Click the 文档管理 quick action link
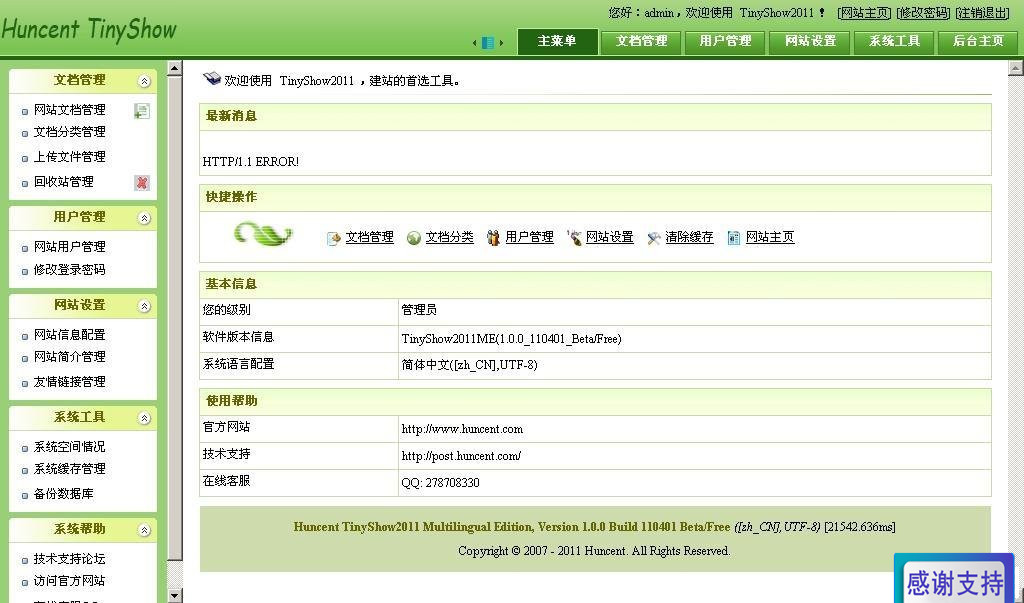The image size is (1024, 603). tap(370, 237)
